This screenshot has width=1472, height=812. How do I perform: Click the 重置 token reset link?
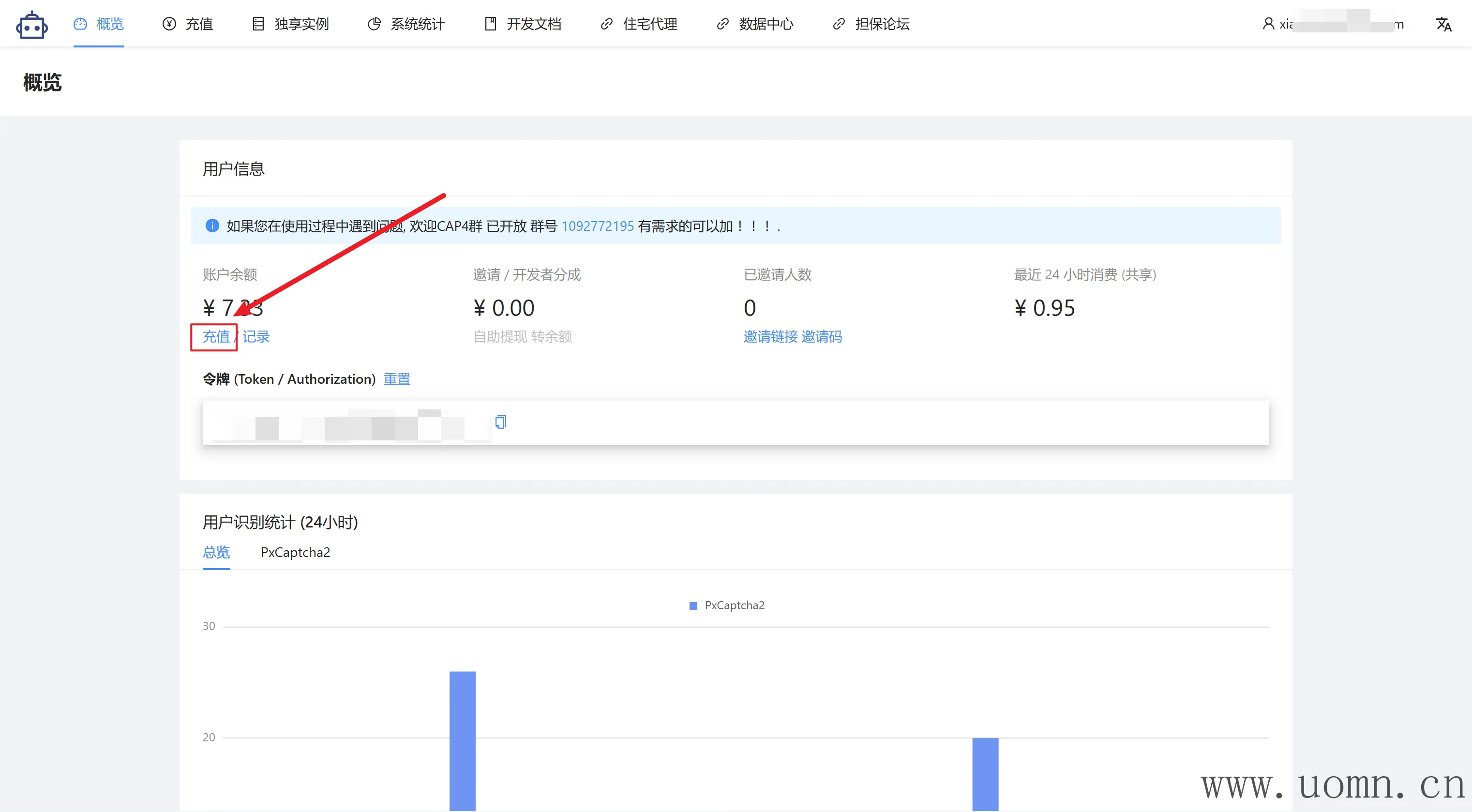coord(397,379)
